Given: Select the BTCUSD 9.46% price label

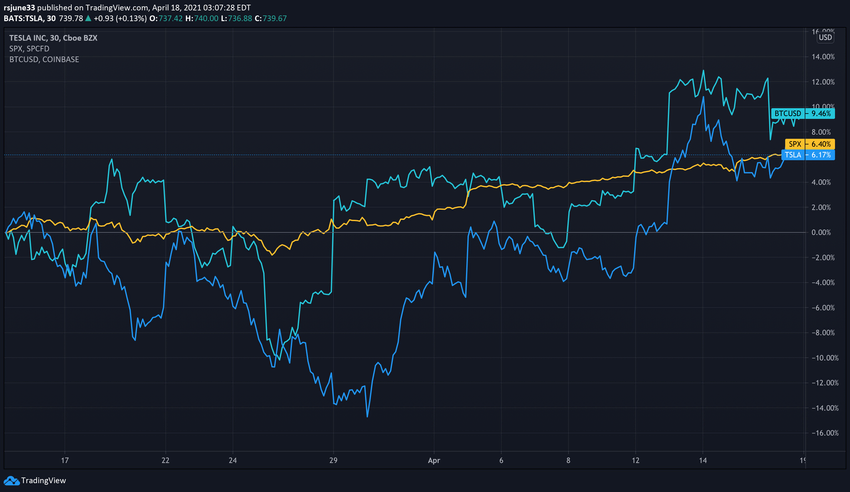Looking at the screenshot, I should [x=802, y=114].
